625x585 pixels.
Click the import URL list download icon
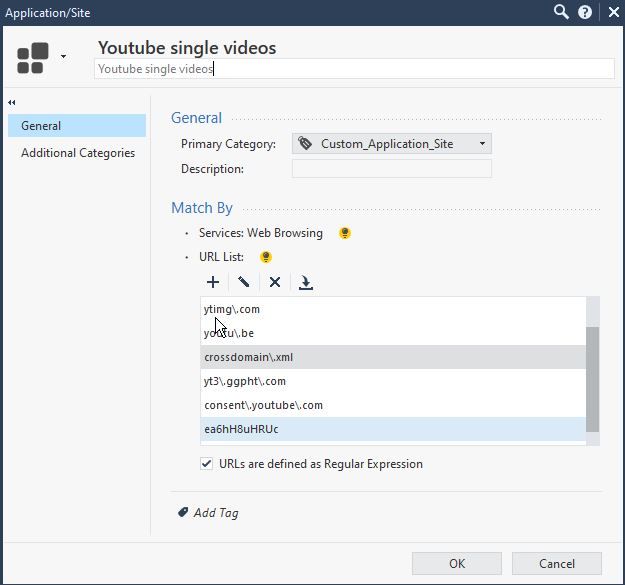(306, 283)
